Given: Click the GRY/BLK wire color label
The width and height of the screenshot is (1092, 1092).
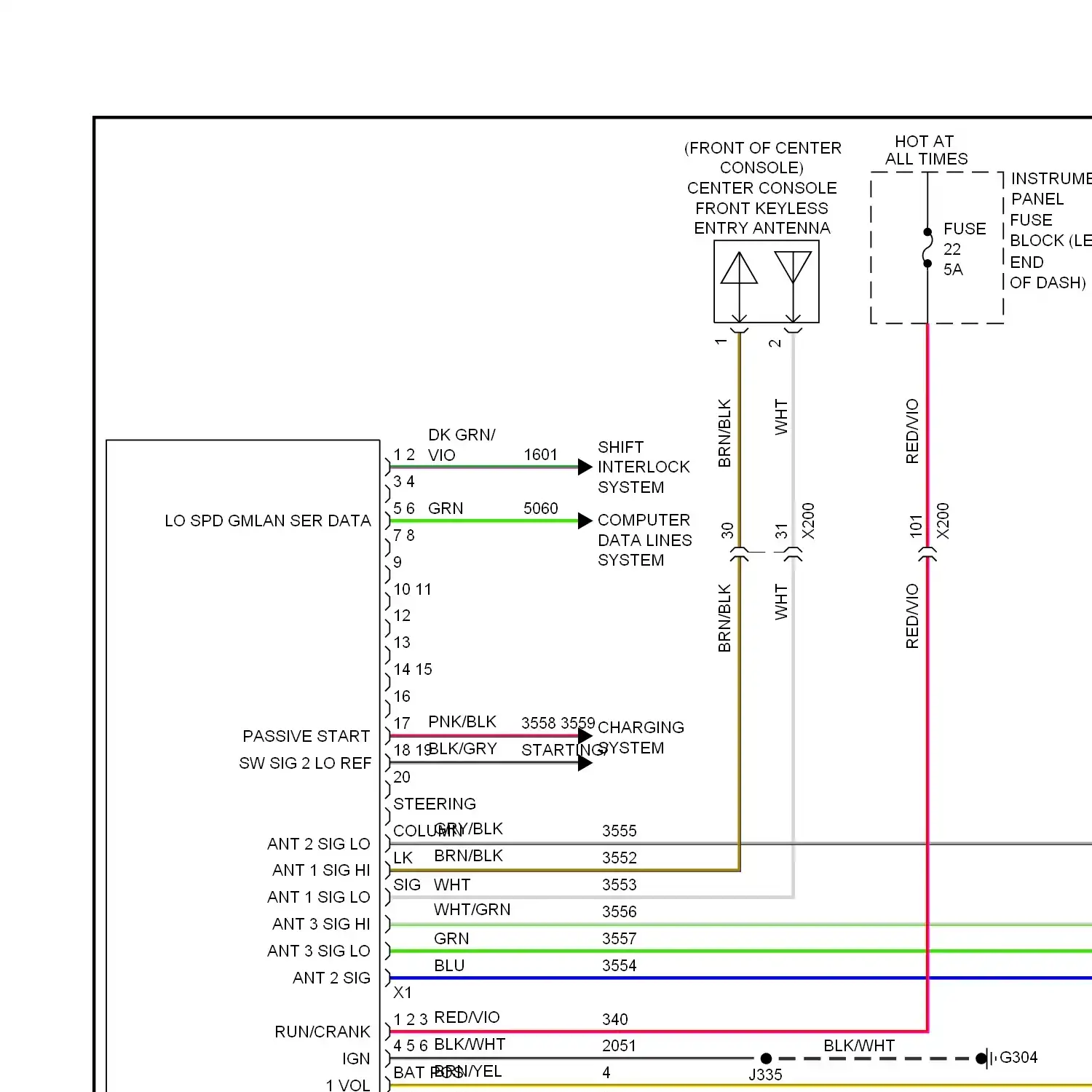Looking at the screenshot, I should [x=469, y=828].
